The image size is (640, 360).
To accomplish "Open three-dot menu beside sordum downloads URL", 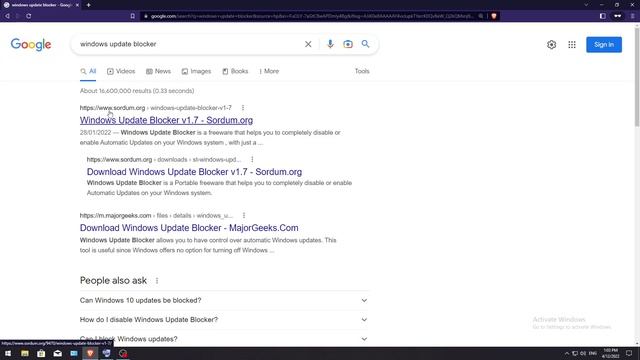I will point(252,160).
